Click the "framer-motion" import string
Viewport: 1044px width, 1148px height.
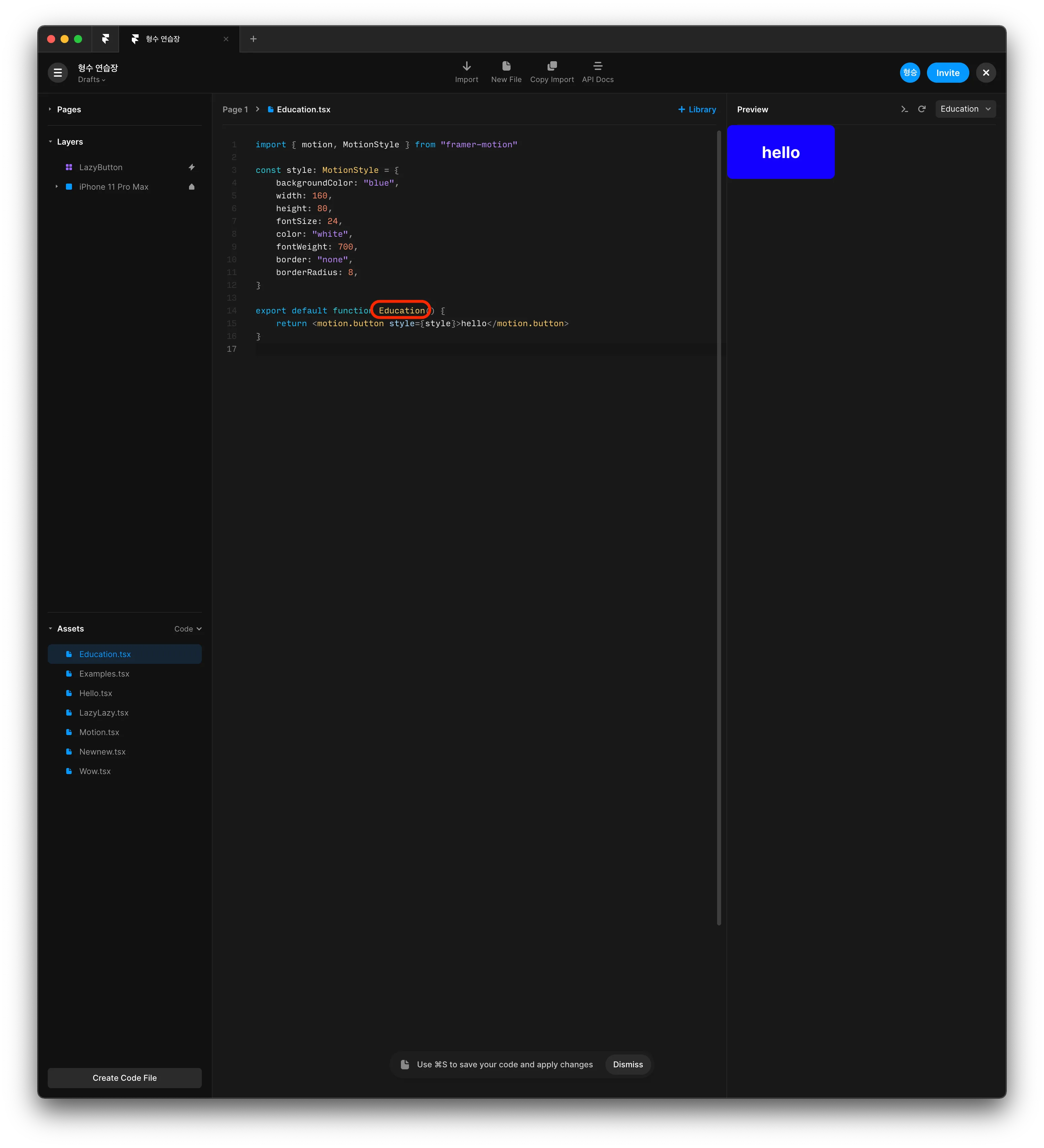[479, 145]
